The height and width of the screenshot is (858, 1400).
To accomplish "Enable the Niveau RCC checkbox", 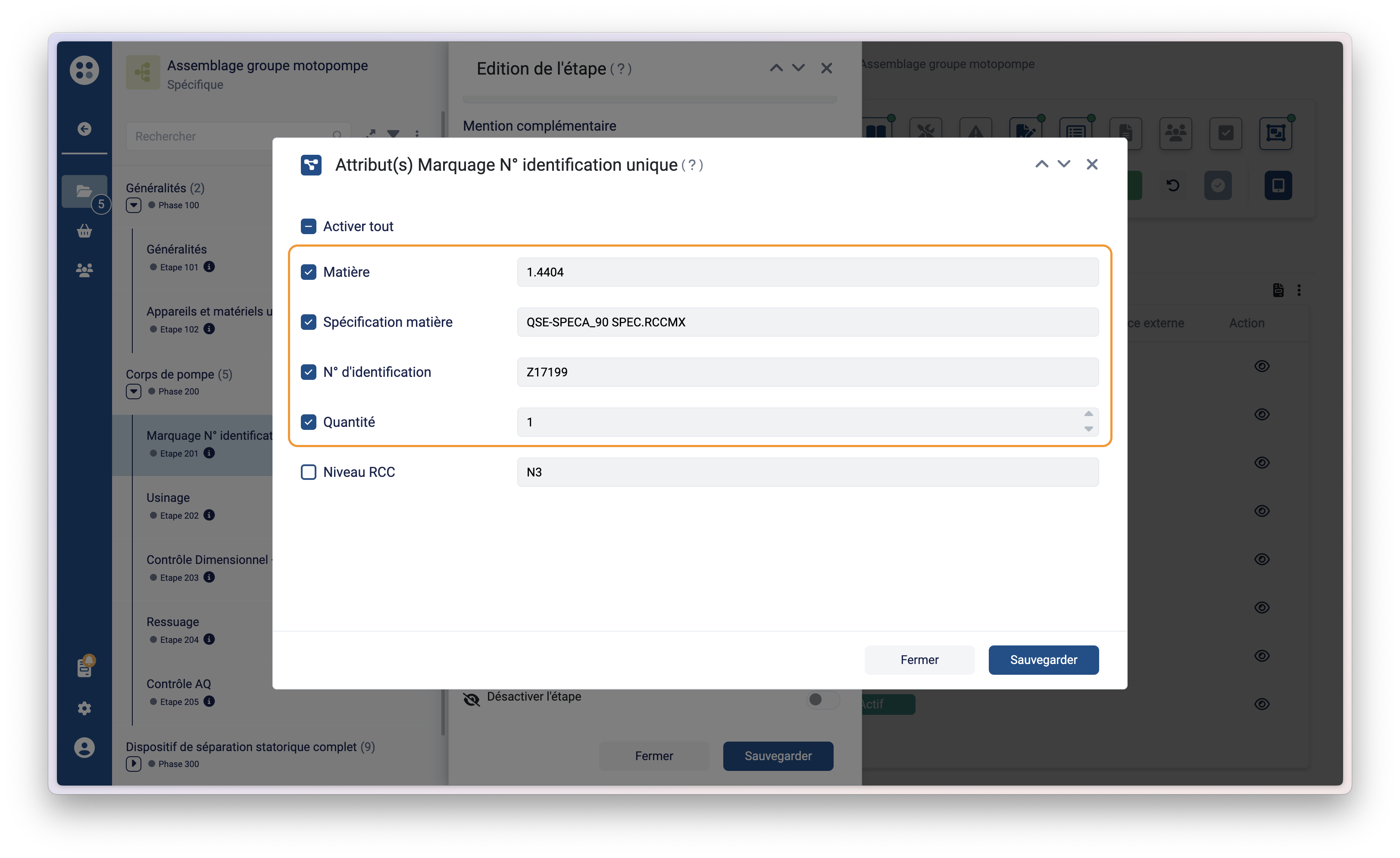I will pyautogui.click(x=309, y=472).
